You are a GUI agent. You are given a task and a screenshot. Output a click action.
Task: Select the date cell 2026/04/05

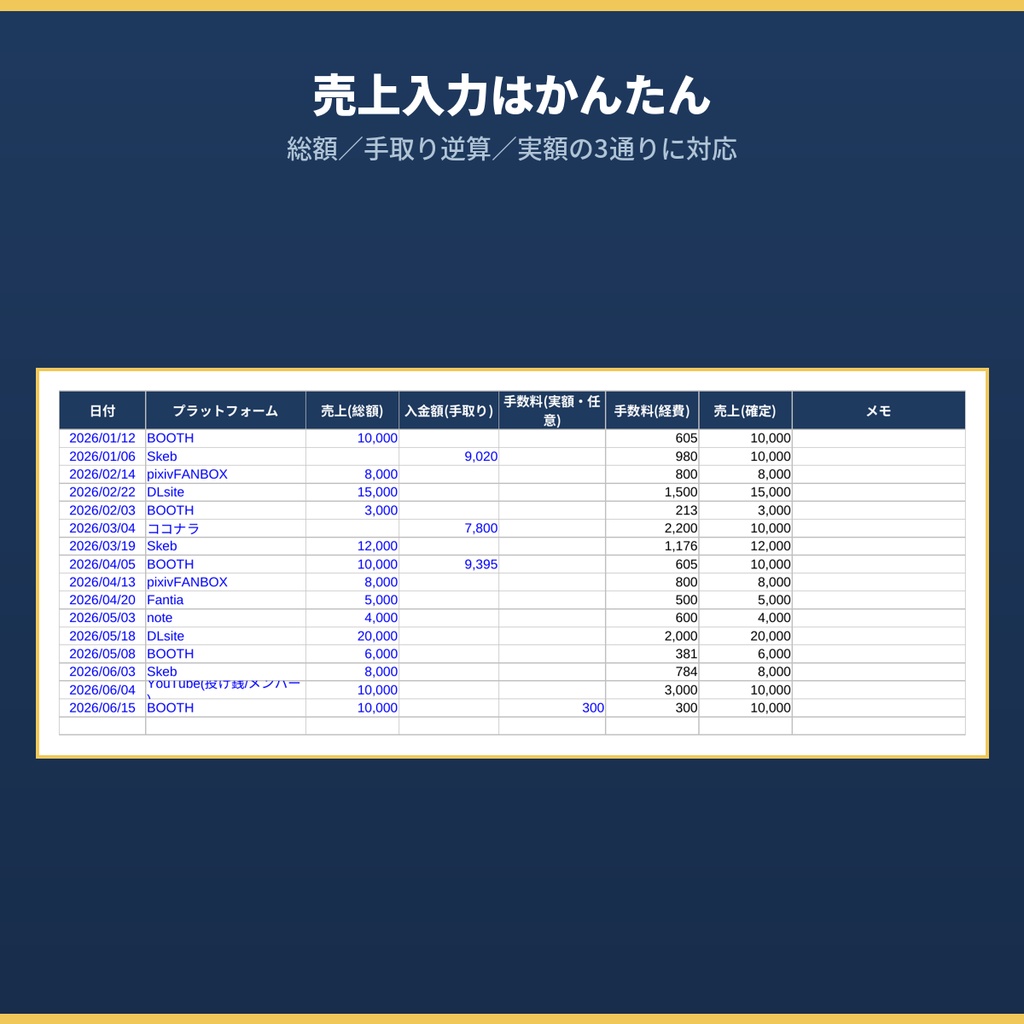pyautogui.click(x=103, y=564)
